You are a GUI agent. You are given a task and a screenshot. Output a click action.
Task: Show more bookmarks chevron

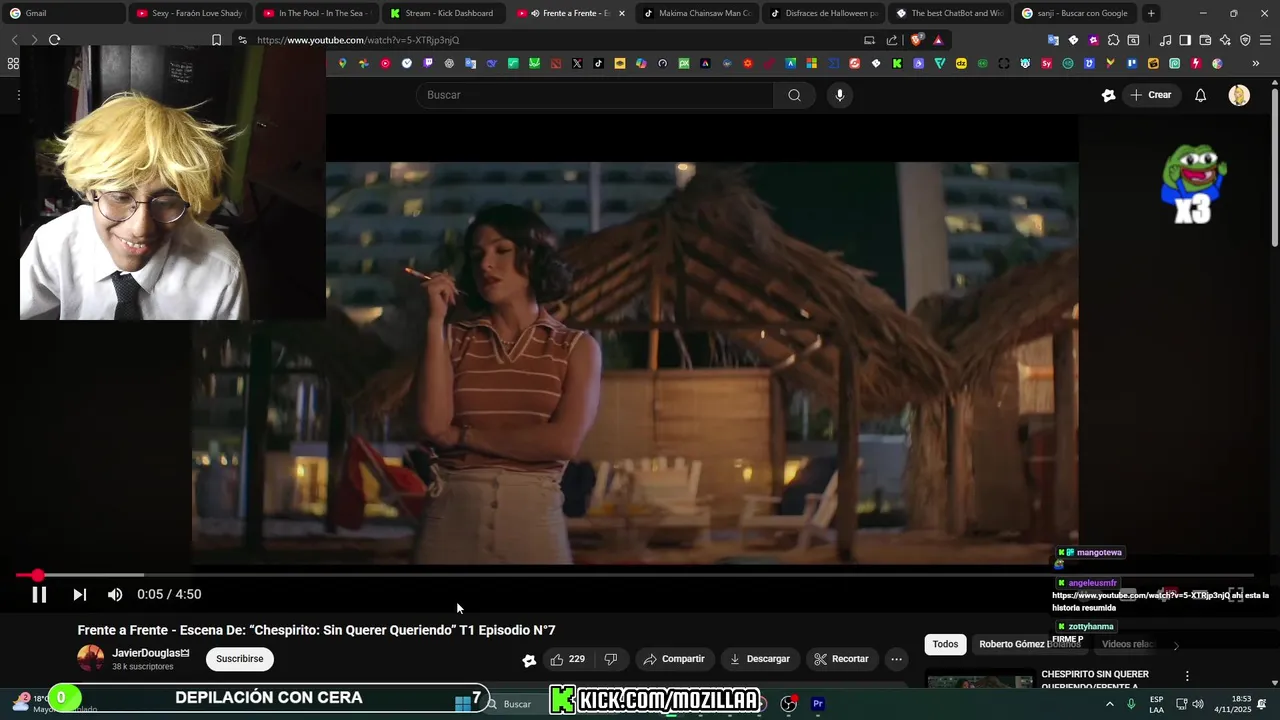[1256, 63]
